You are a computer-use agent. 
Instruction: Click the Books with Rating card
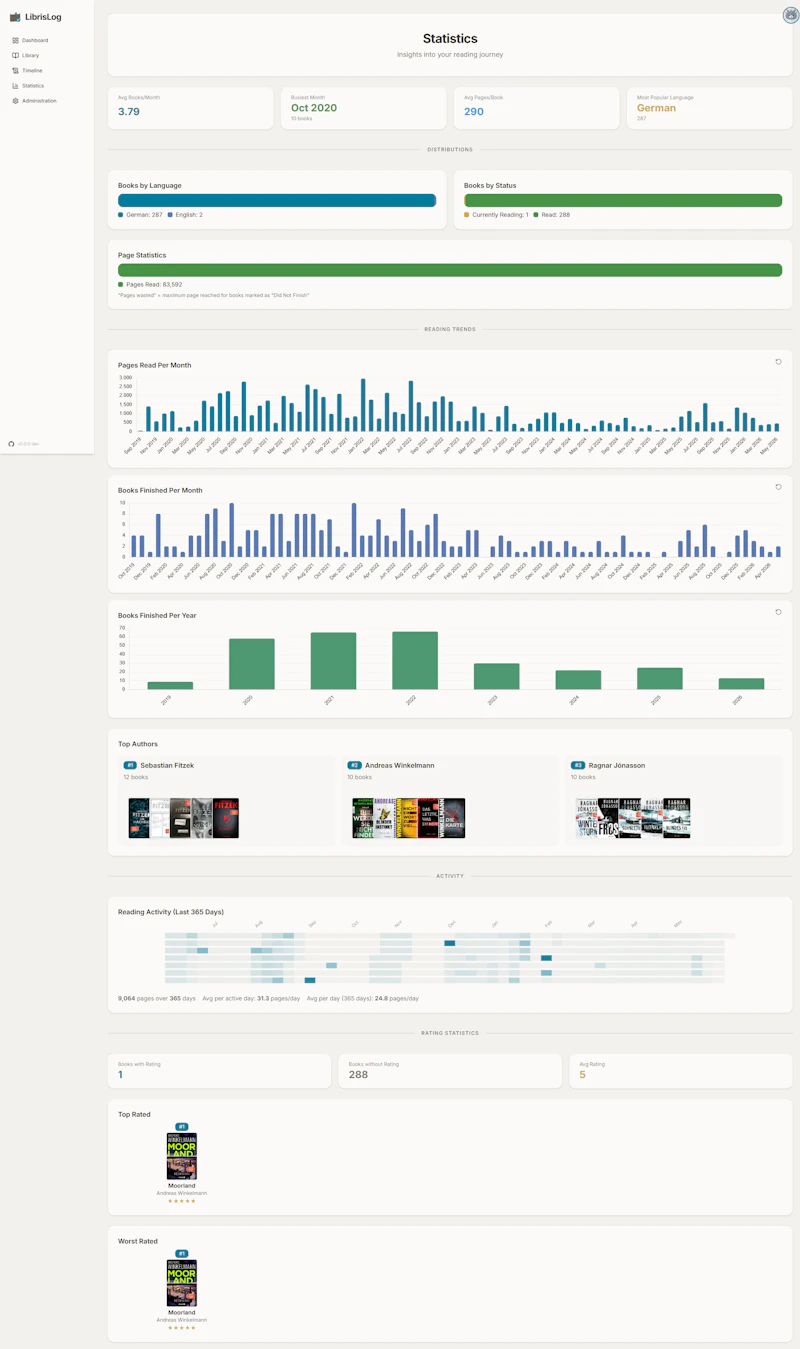220,1071
